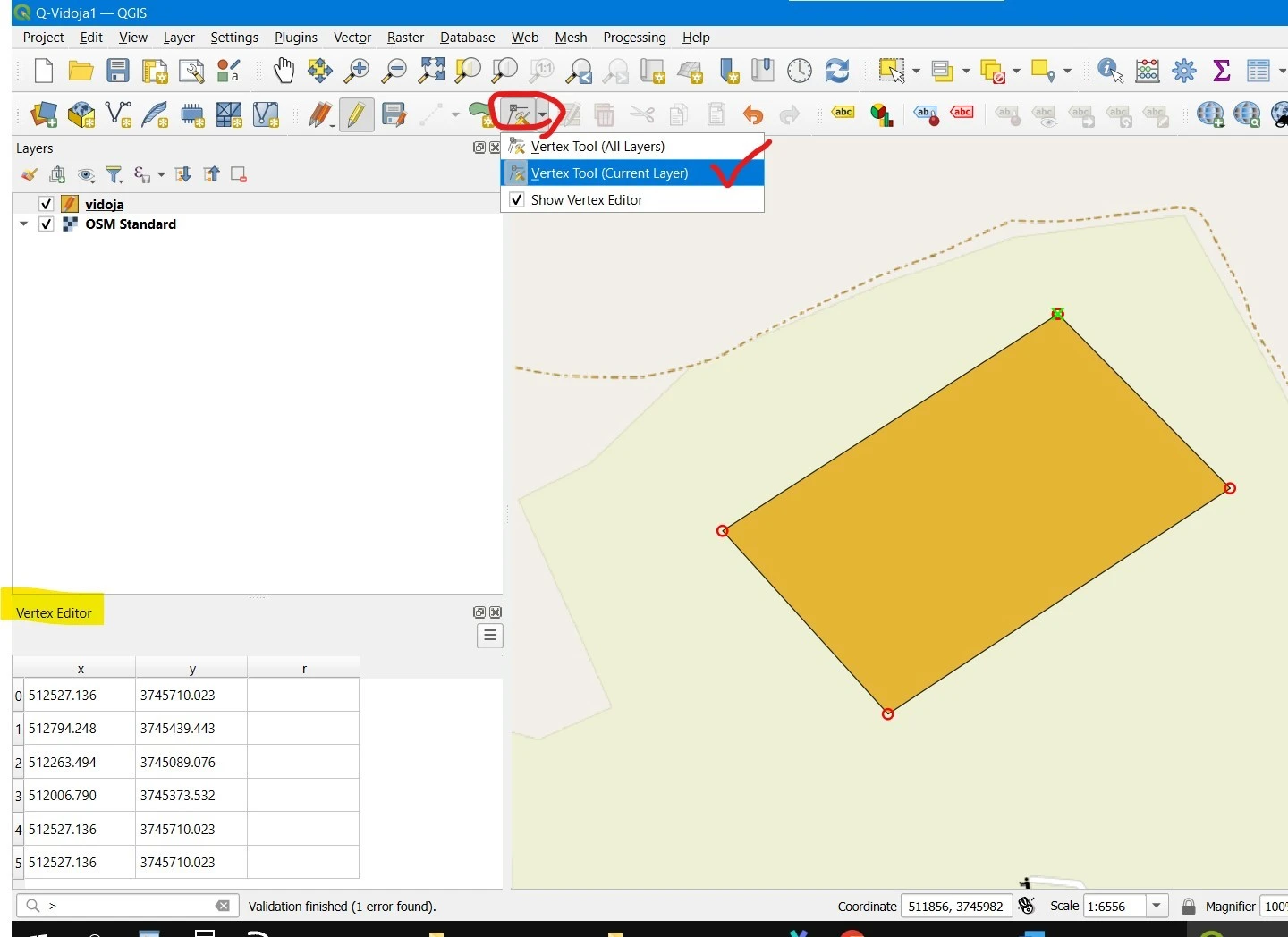Open the New Print Layout icon
This screenshot has width=1288, height=937.
pos(155,71)
